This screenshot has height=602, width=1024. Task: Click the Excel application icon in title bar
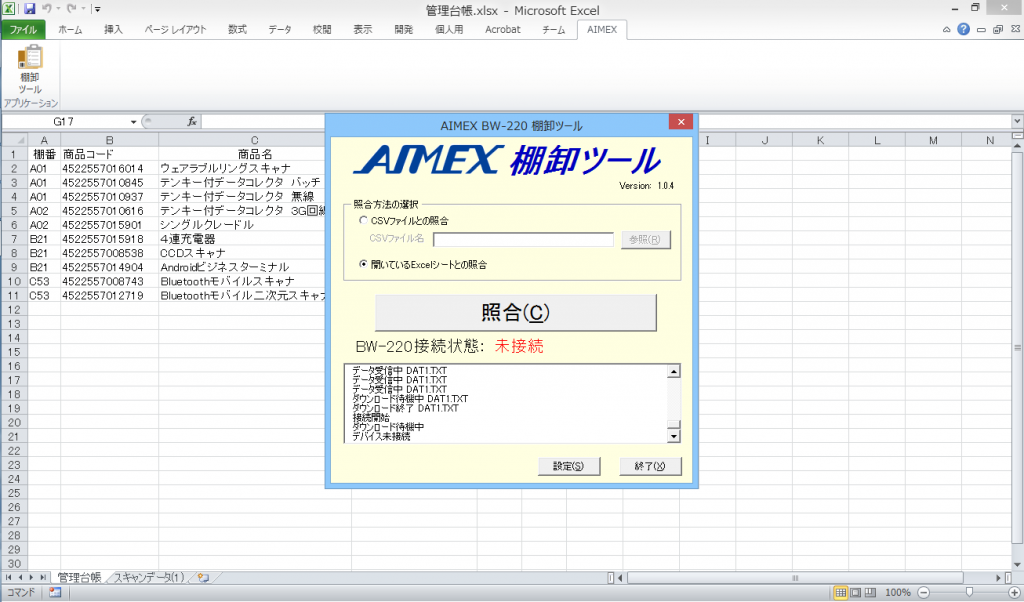click(9, 9)
